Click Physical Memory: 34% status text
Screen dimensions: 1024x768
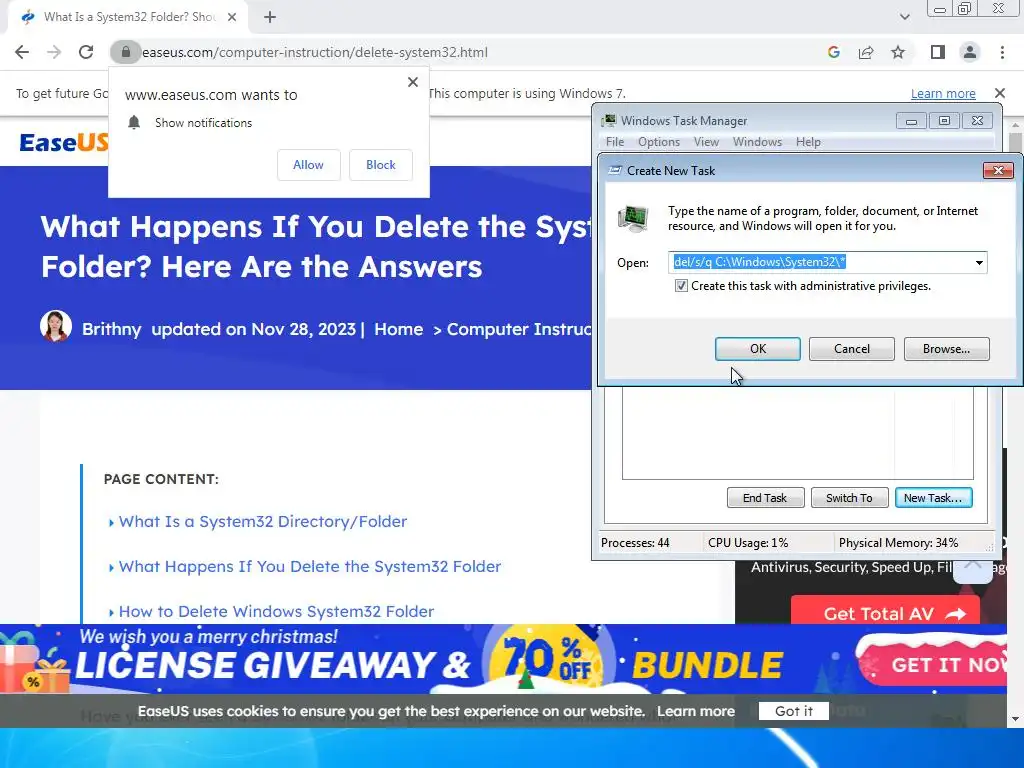898,543
